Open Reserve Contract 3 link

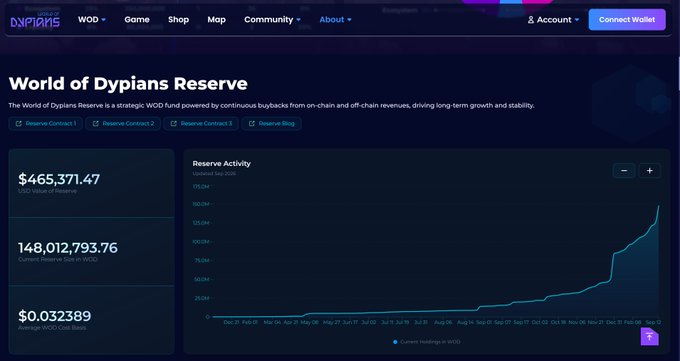pos(201,124)
